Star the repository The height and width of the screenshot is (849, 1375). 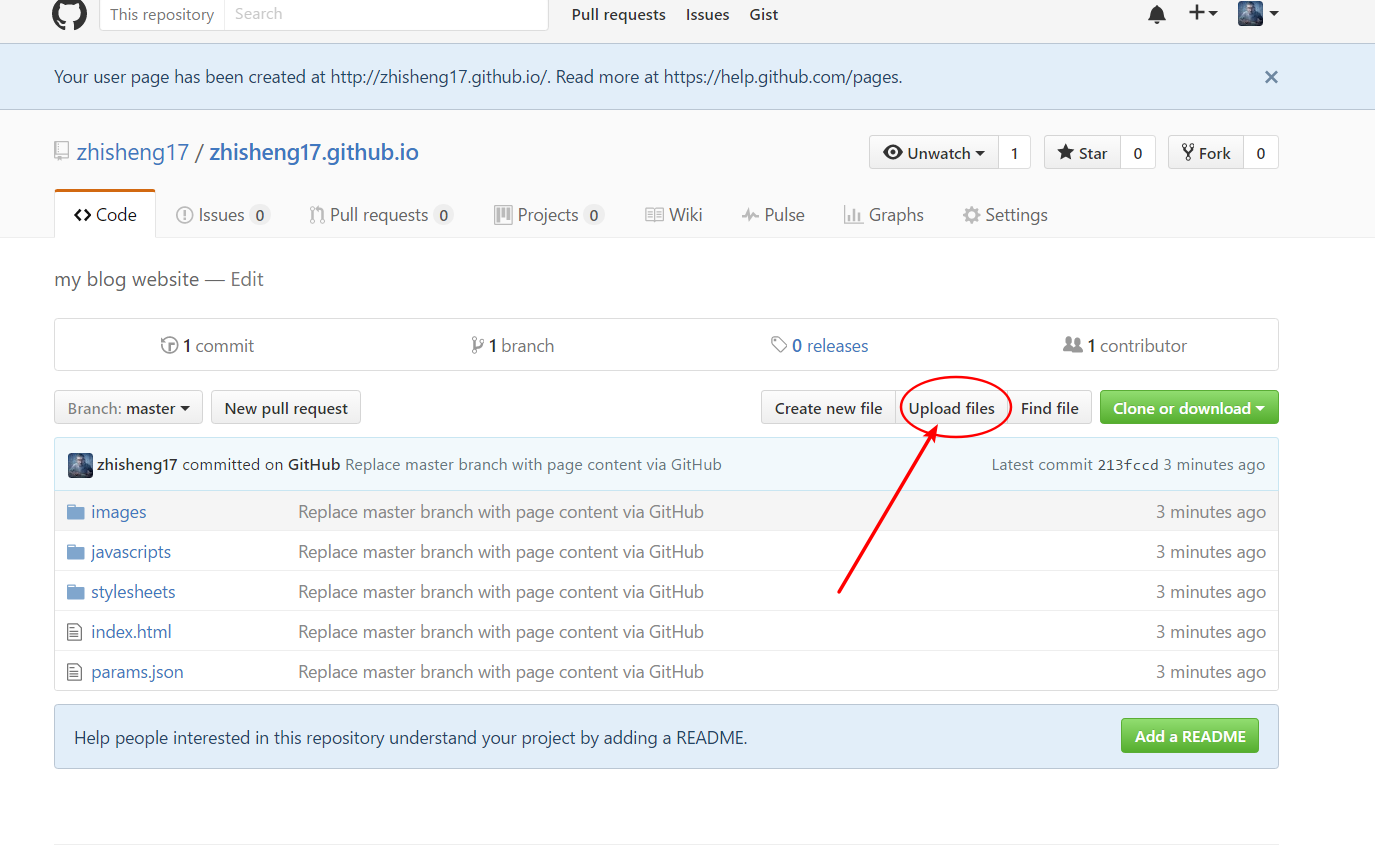[x=1082, y=153]
